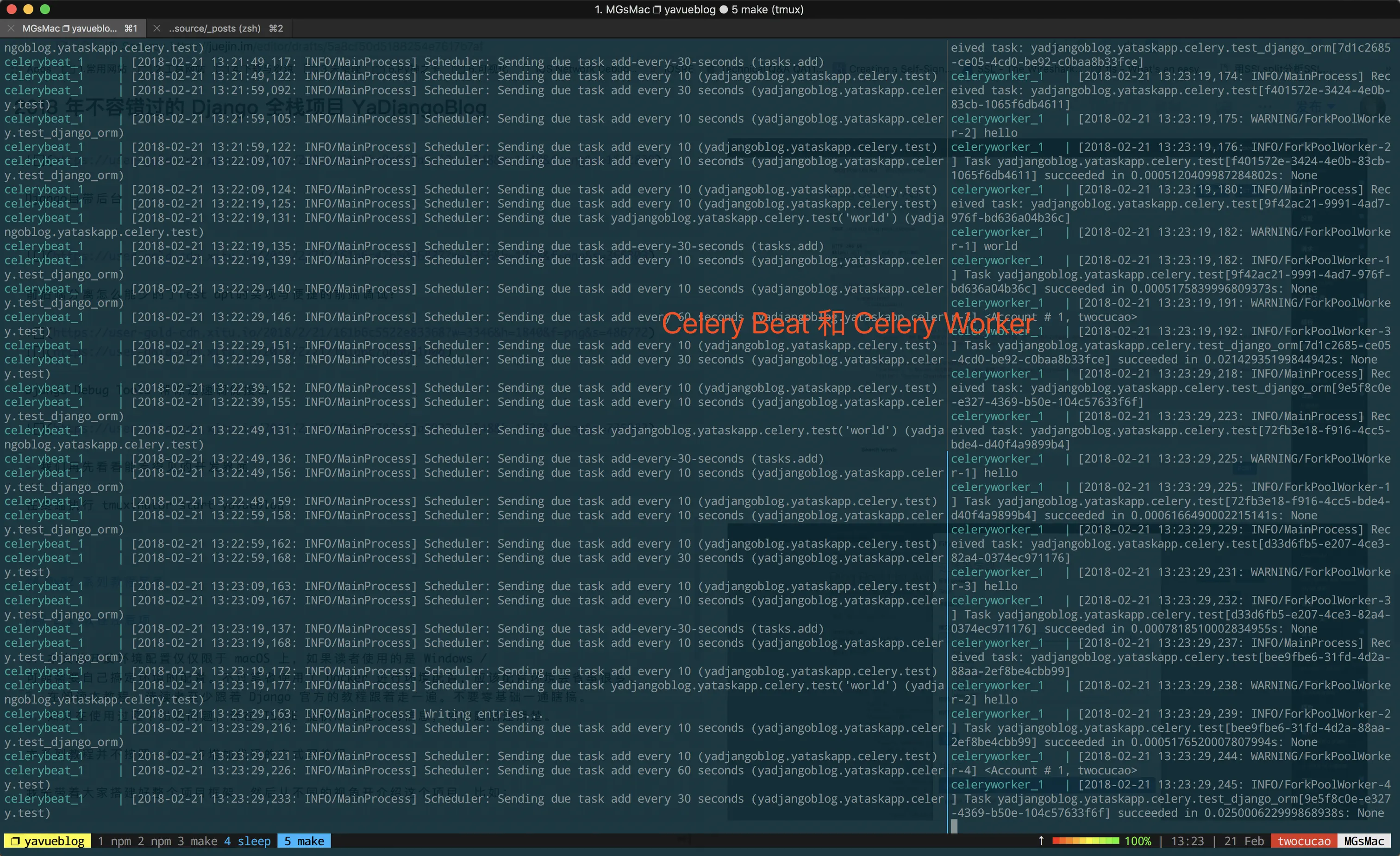Click the green window zoom button
Screen dimensions: 1400x856
[45, 9]
